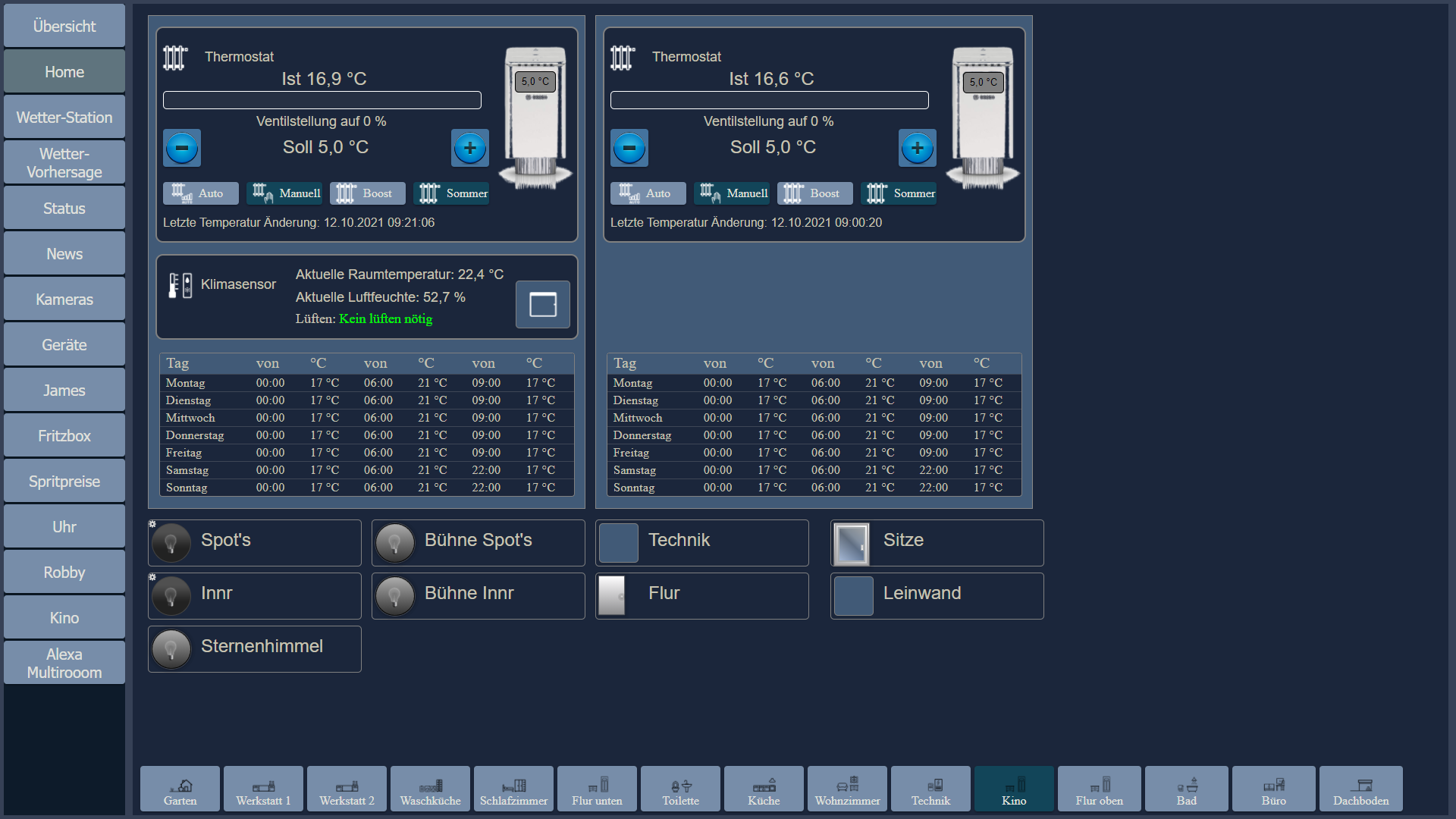Select the Kino room tab at bottom
The width and height of the screenshot is (1456, 819).
coord(1014,789)
